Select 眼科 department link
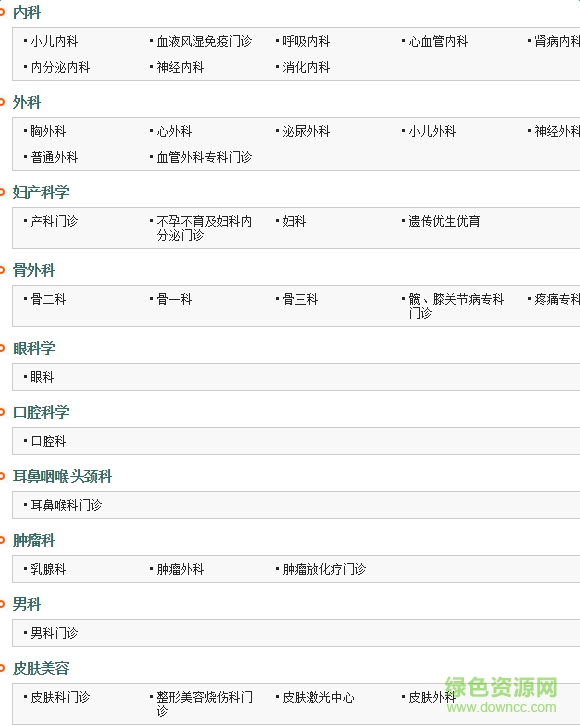Screen dimensions: 580x726 point(42,377)
